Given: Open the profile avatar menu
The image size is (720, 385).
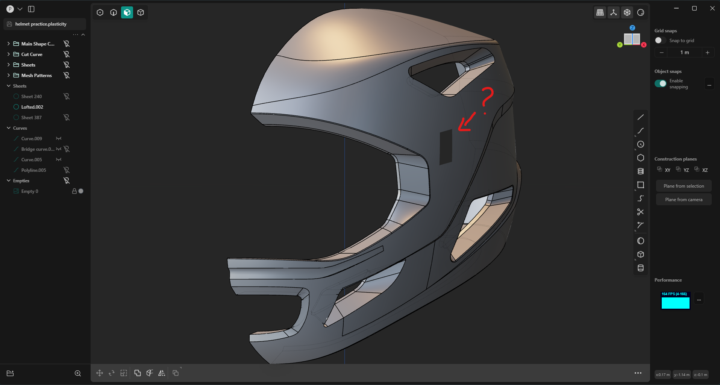Looking at the screenshot, I should tap(10, 9).
